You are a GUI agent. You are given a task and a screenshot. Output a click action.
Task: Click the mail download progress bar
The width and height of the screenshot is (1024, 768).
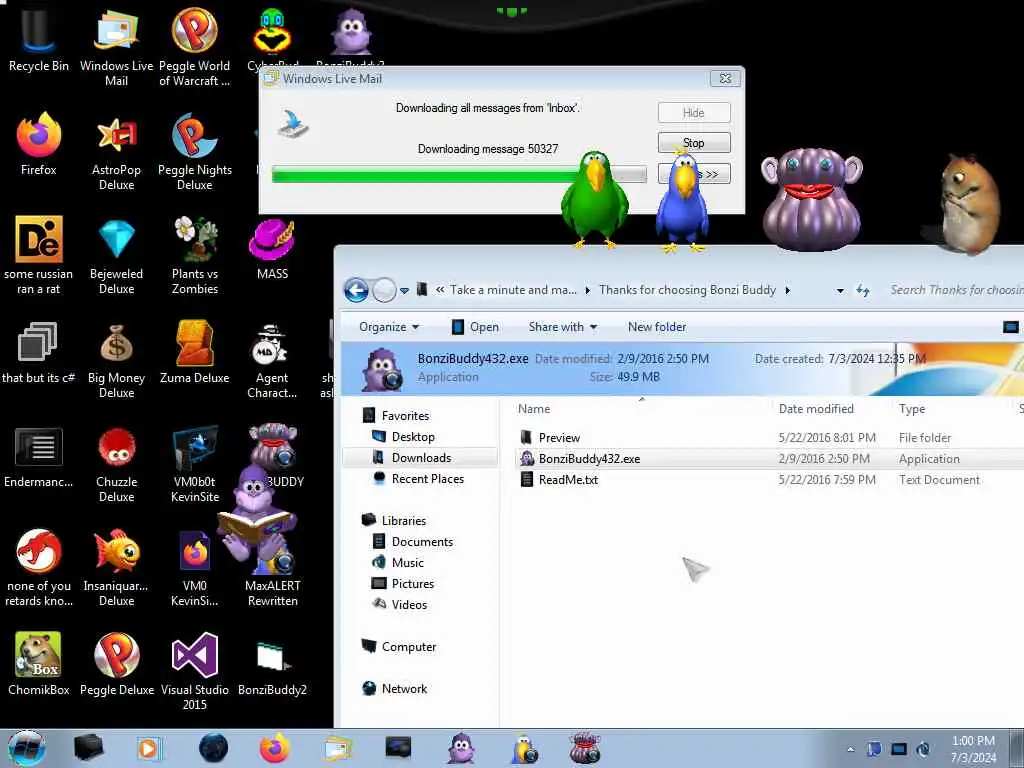[459, 174]
